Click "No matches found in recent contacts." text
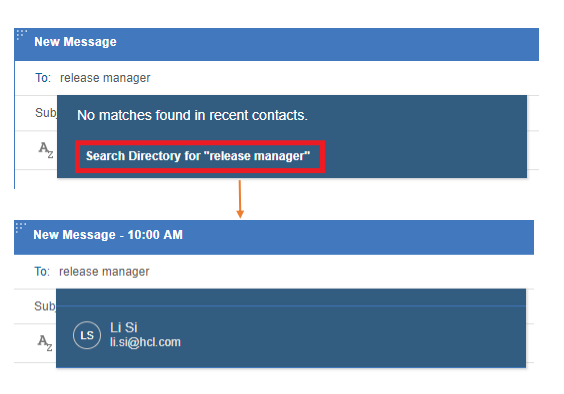This screenshot has height=394, width=564. [192, 116]
